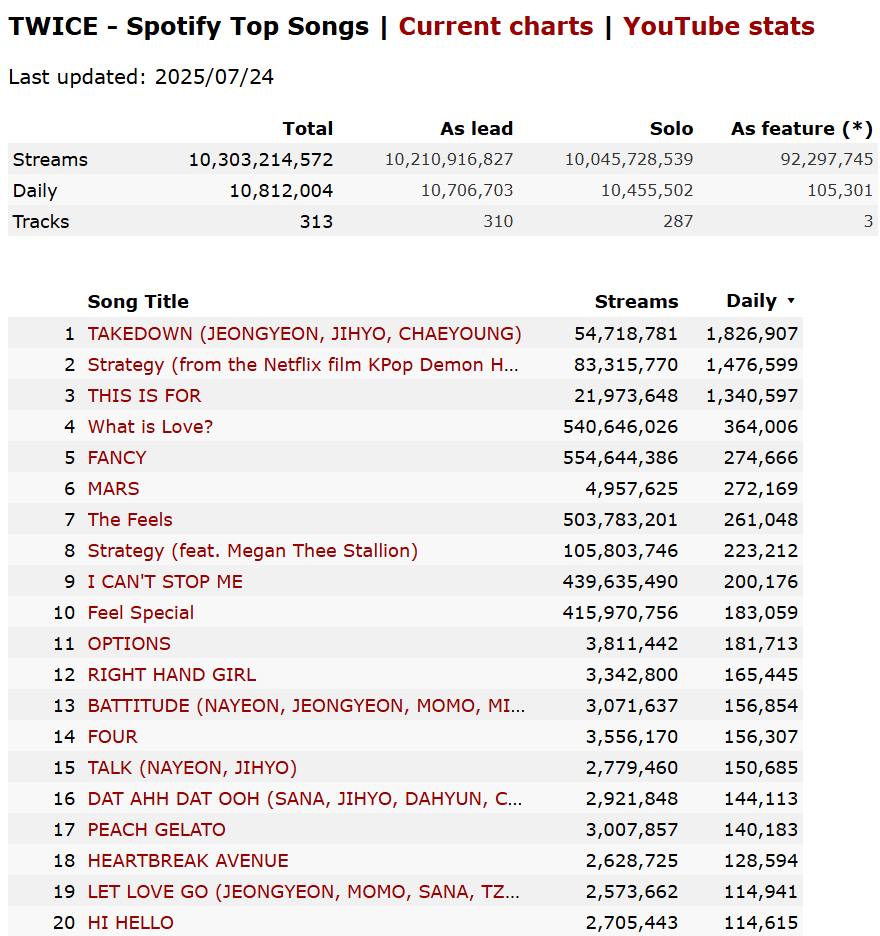Click I CAN'T STOP ME link
The width and height of the screenshot is (880, 936).
tap(165, 582)
